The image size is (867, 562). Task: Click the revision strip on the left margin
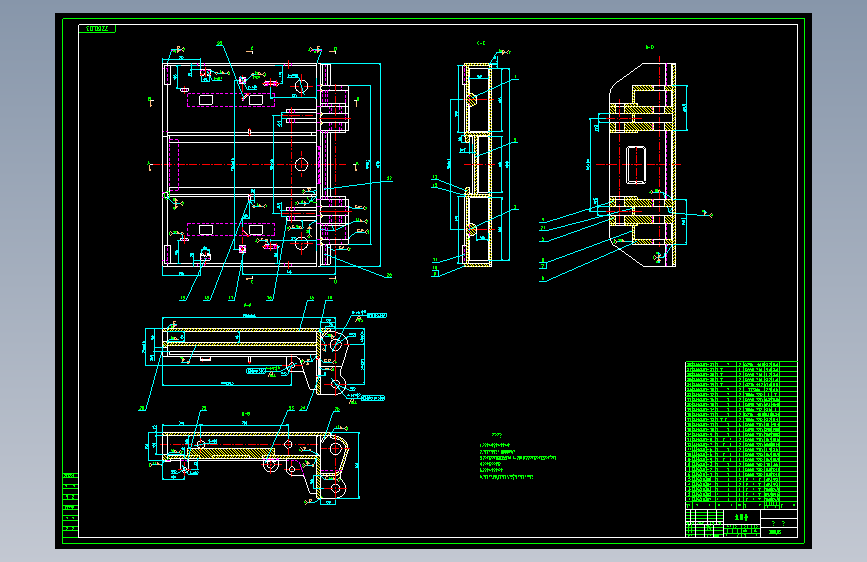(x=70, y=505)
